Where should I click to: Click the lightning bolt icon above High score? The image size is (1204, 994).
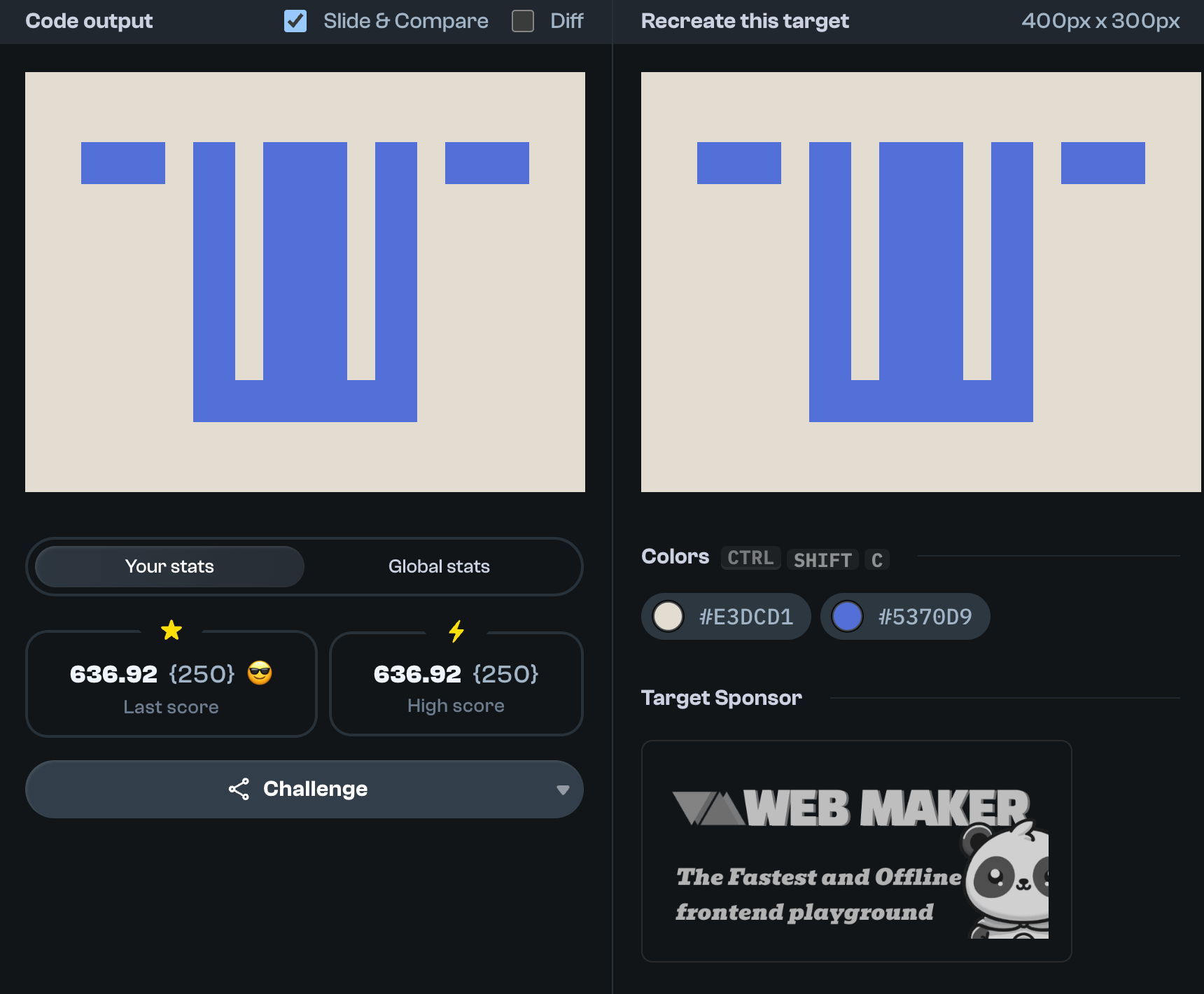(x=456, y=631)
